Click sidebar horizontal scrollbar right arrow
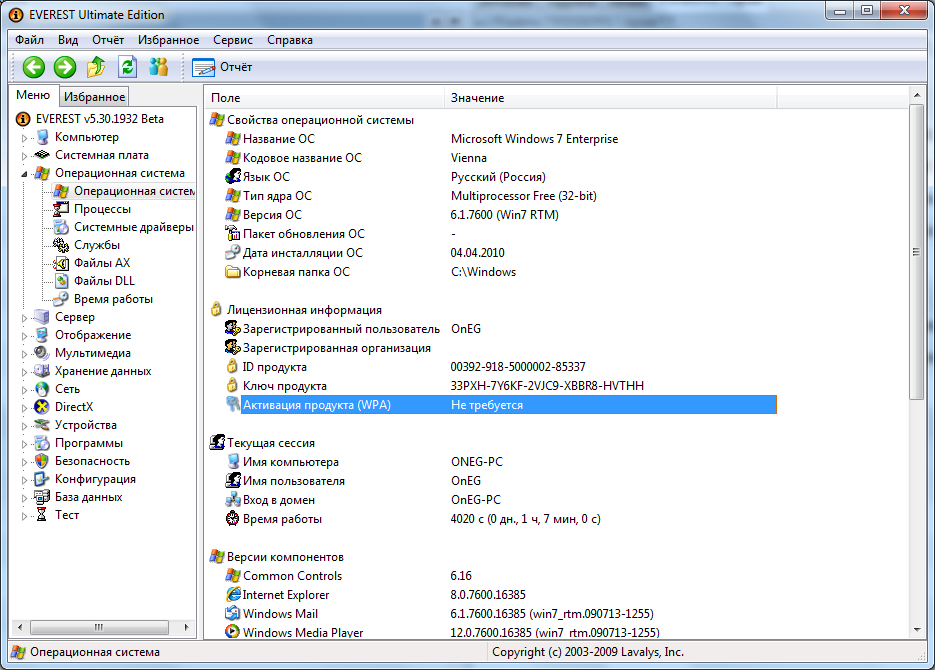This screenshot has height=670, width=935. tap(187, 627)
